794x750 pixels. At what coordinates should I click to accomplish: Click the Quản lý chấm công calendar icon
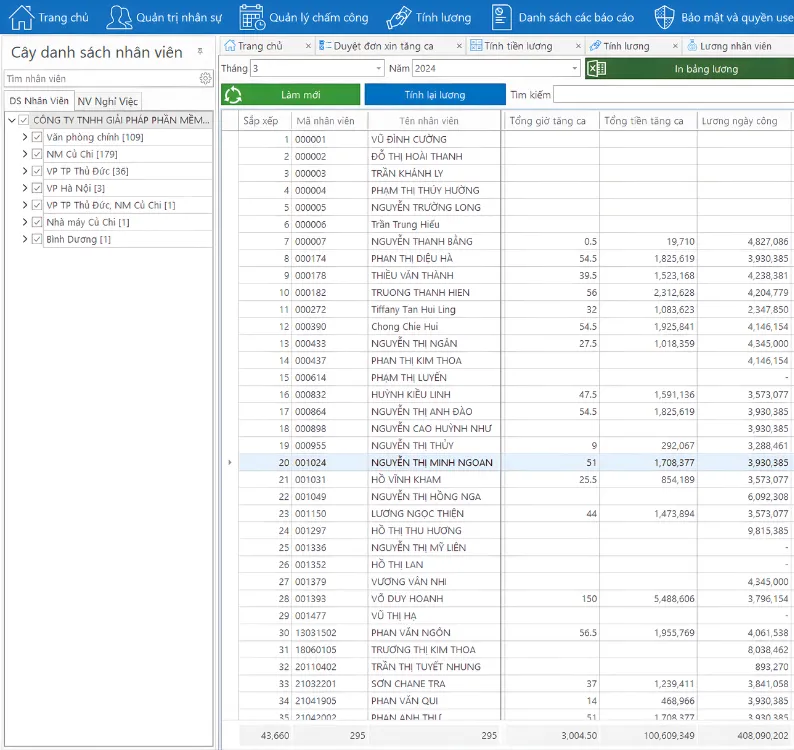click(252, 17)
